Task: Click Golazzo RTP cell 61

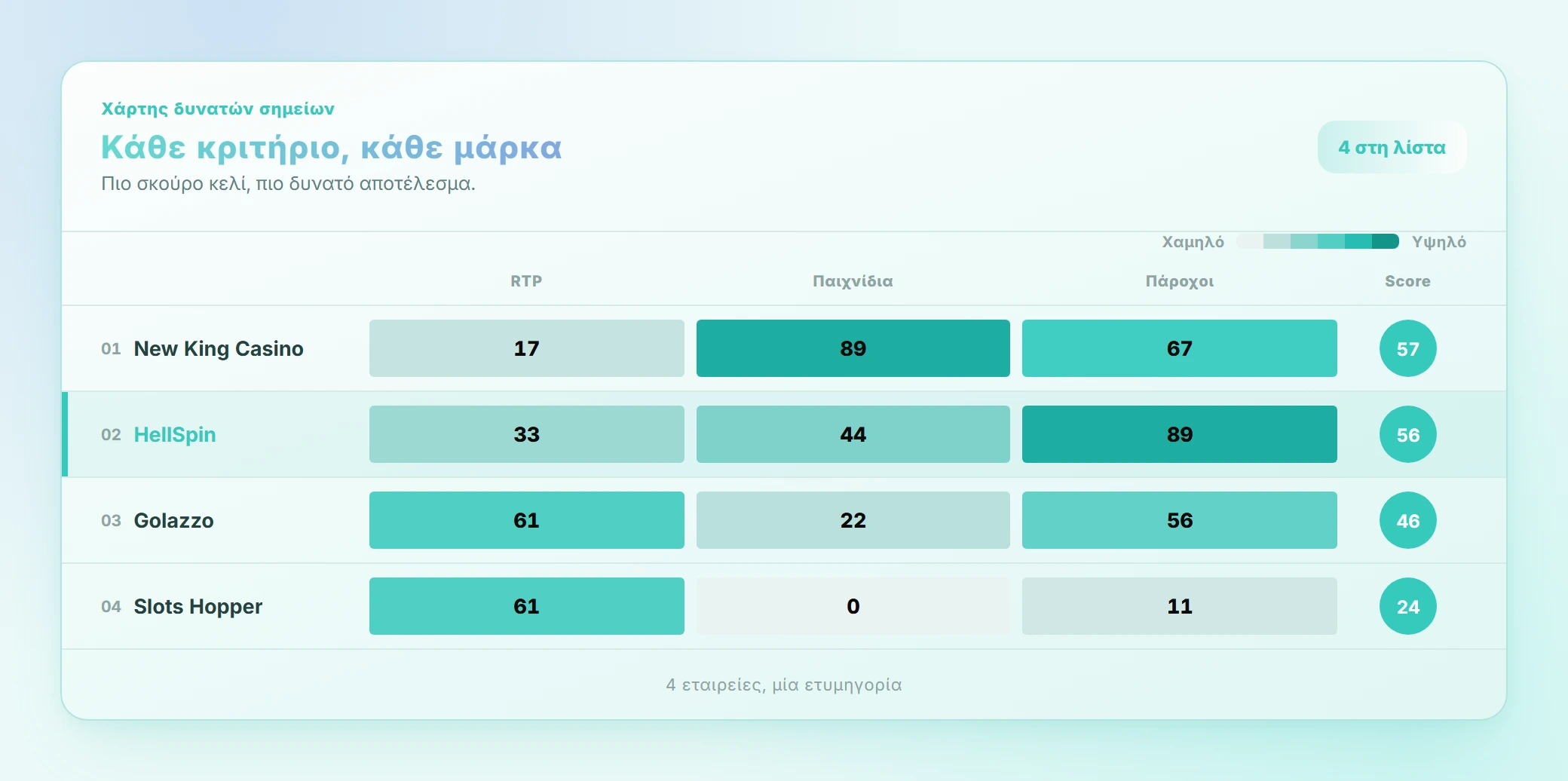Action: point(527,520)
